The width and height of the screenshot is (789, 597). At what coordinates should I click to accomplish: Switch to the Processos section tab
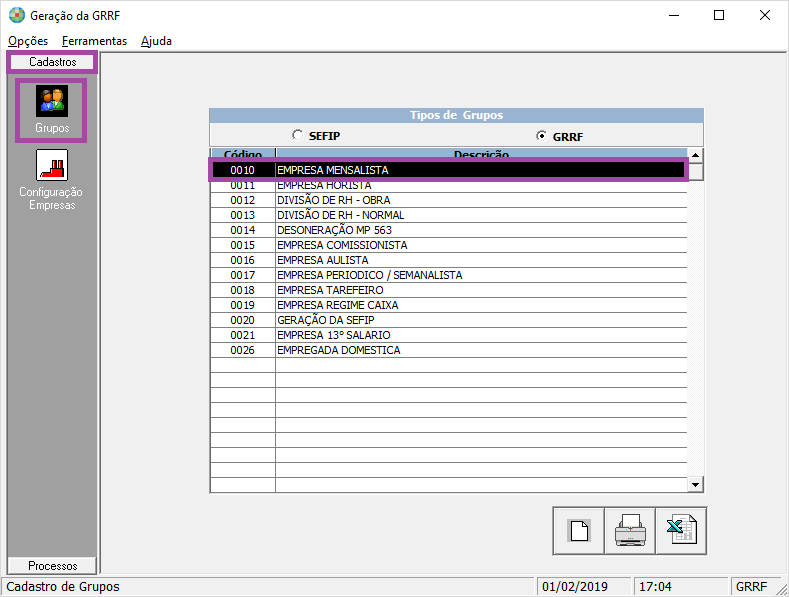pos(52,565)
